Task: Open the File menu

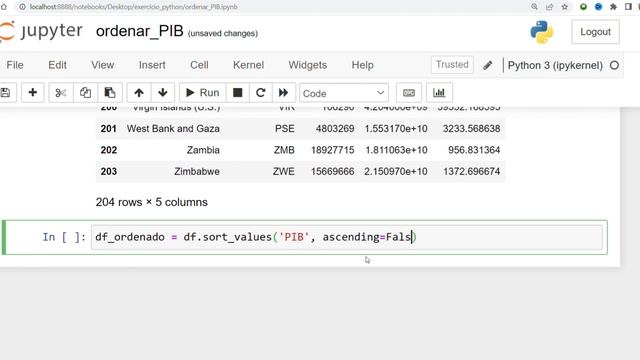Action: 15,65
